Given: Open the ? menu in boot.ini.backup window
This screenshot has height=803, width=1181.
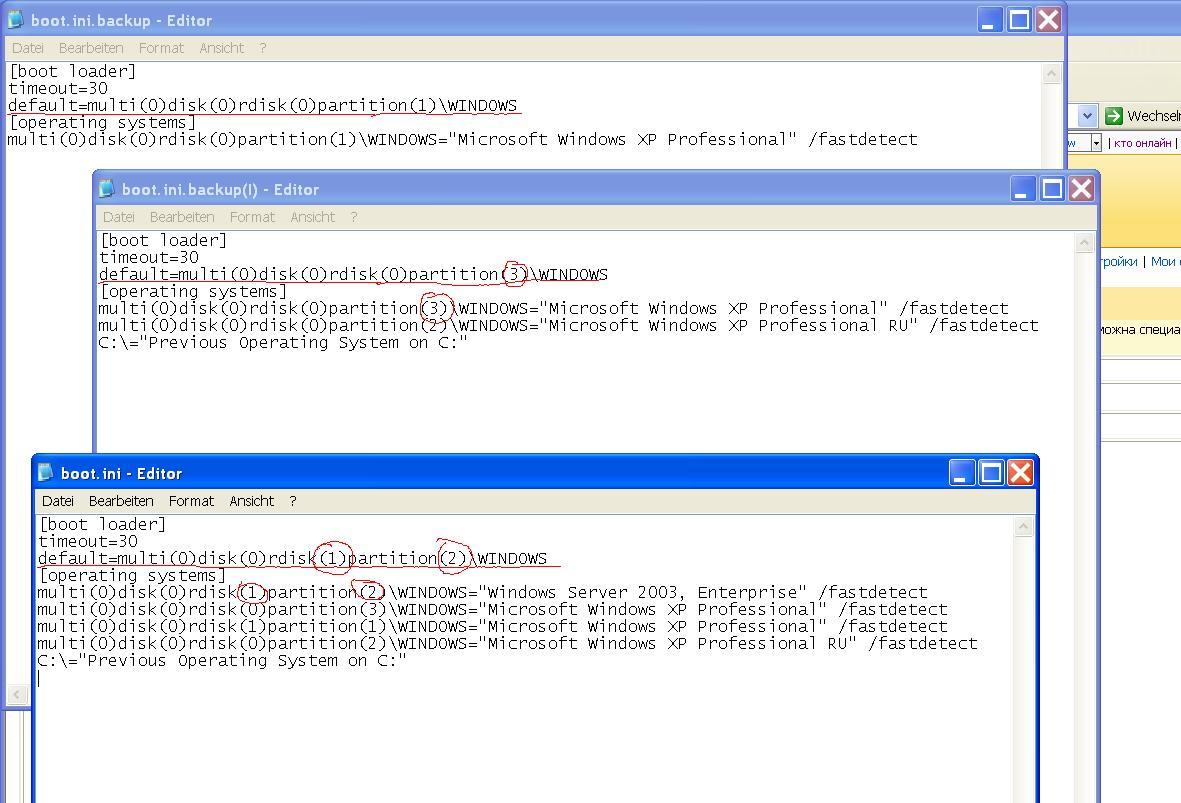Looking at the screenshot, I should pos(263,48).
